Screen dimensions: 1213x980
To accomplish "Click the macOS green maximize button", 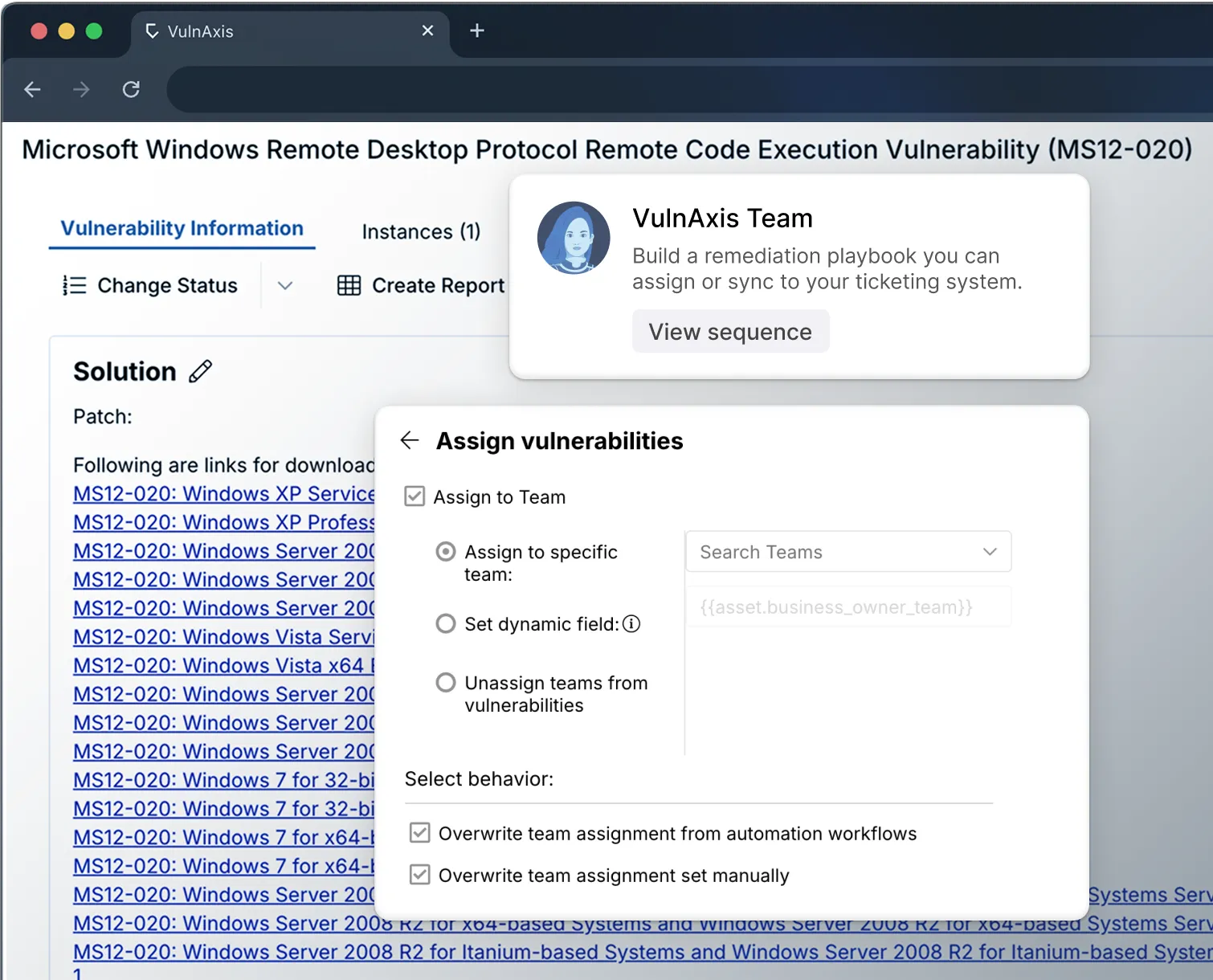I will (x=94, y=31).
